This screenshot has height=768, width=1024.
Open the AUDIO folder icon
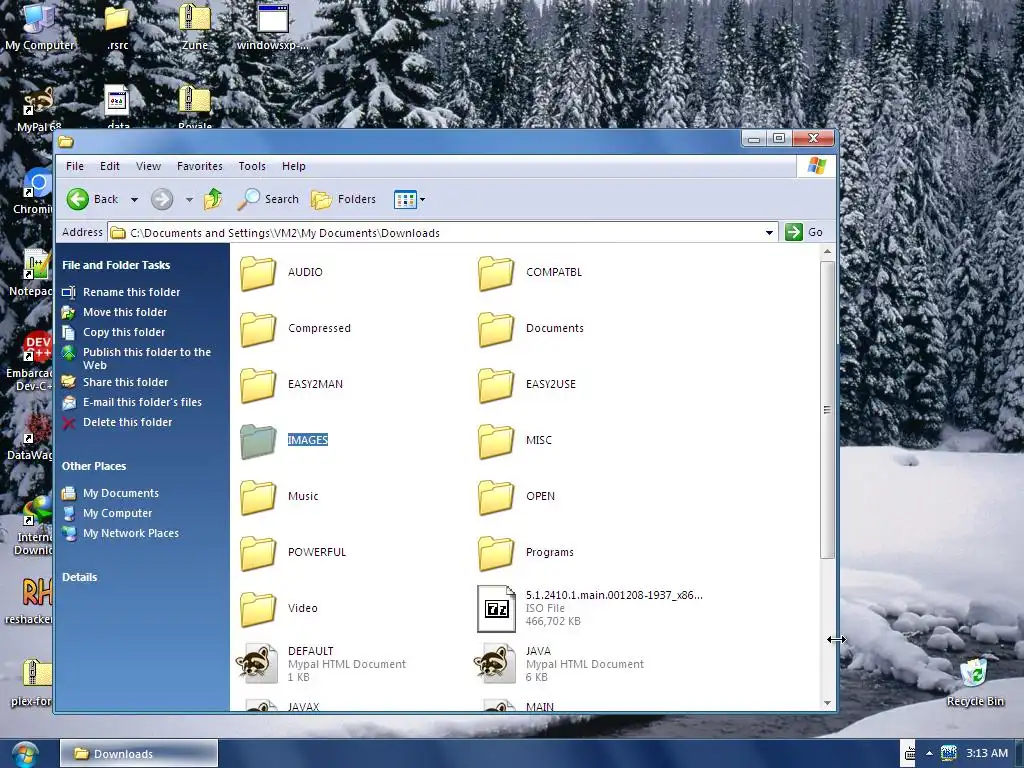(257, 272)
